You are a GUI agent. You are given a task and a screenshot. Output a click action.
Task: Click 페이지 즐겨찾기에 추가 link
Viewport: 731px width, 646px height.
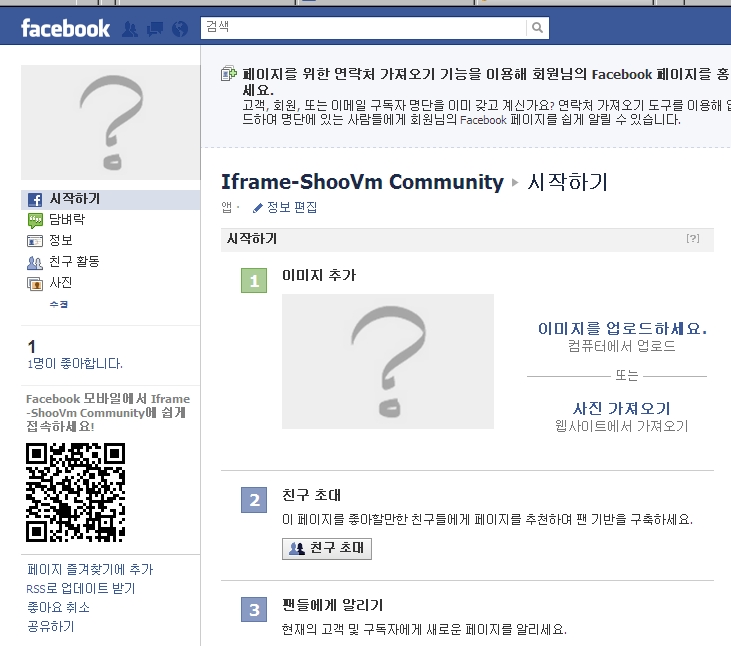pos(90,569)
